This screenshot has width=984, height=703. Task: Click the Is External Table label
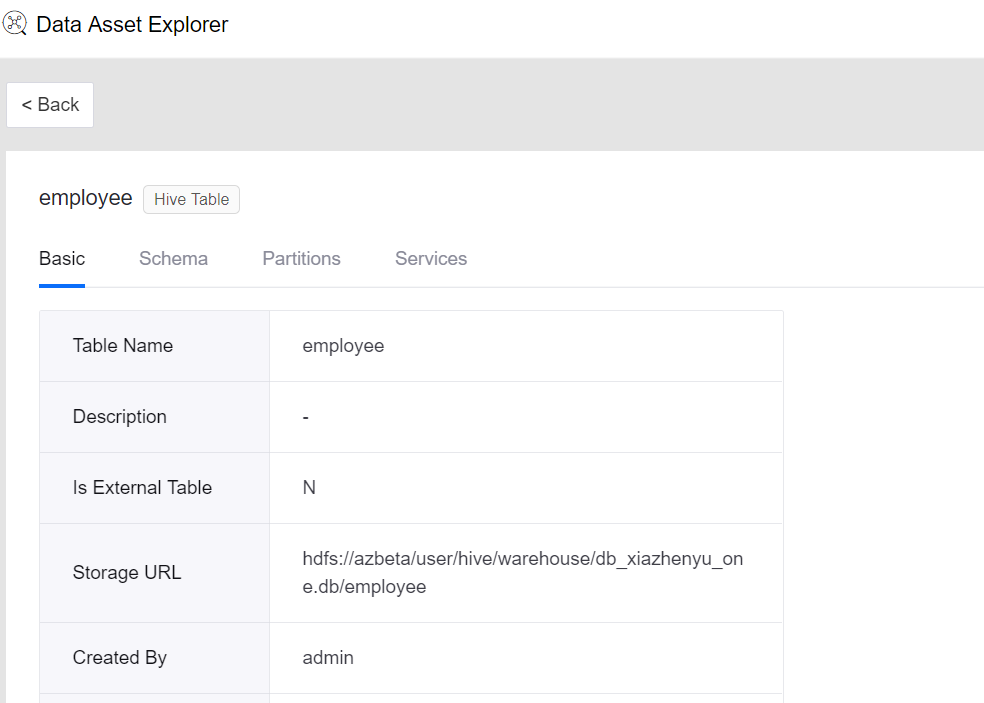click(142, 488)
